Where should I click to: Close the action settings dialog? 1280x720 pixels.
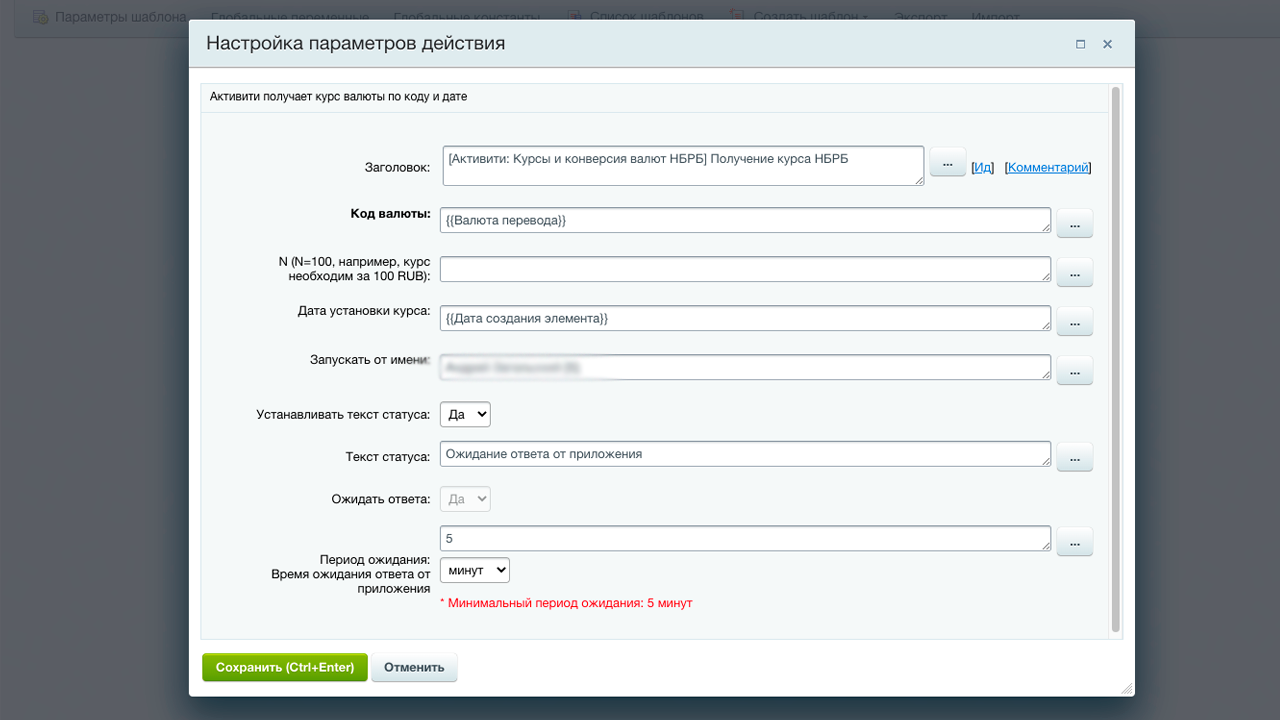point(1107,44)
